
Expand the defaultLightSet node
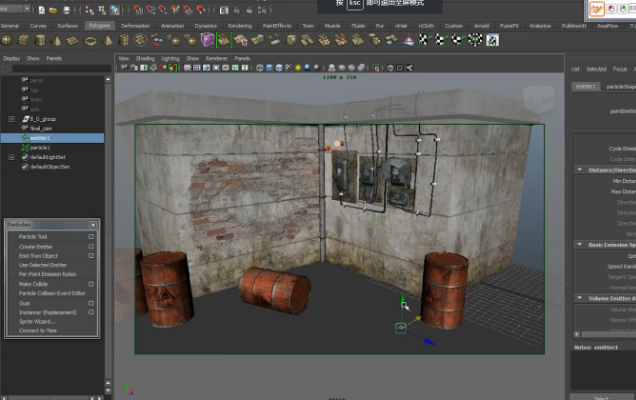pyautogui.click(x=11, y=157)
